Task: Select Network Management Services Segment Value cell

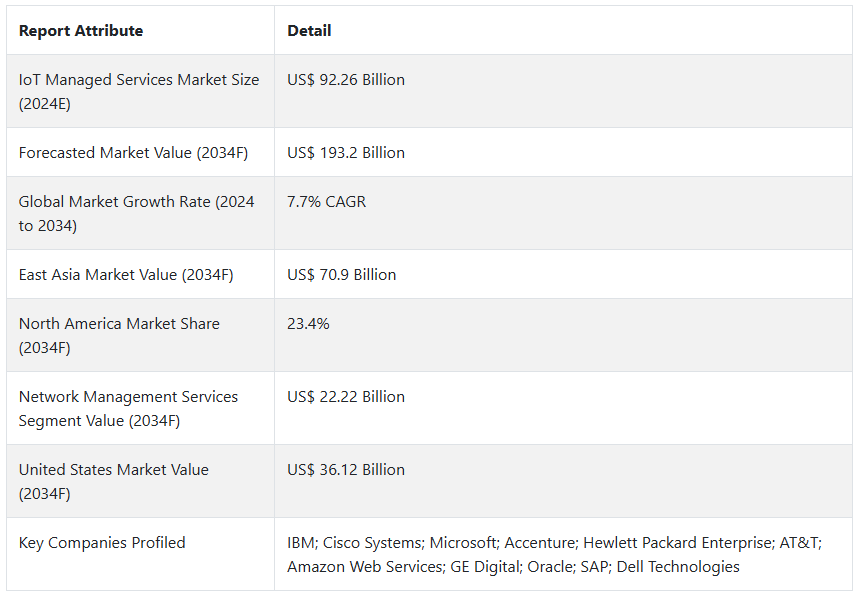Action: tap(128, 408)
